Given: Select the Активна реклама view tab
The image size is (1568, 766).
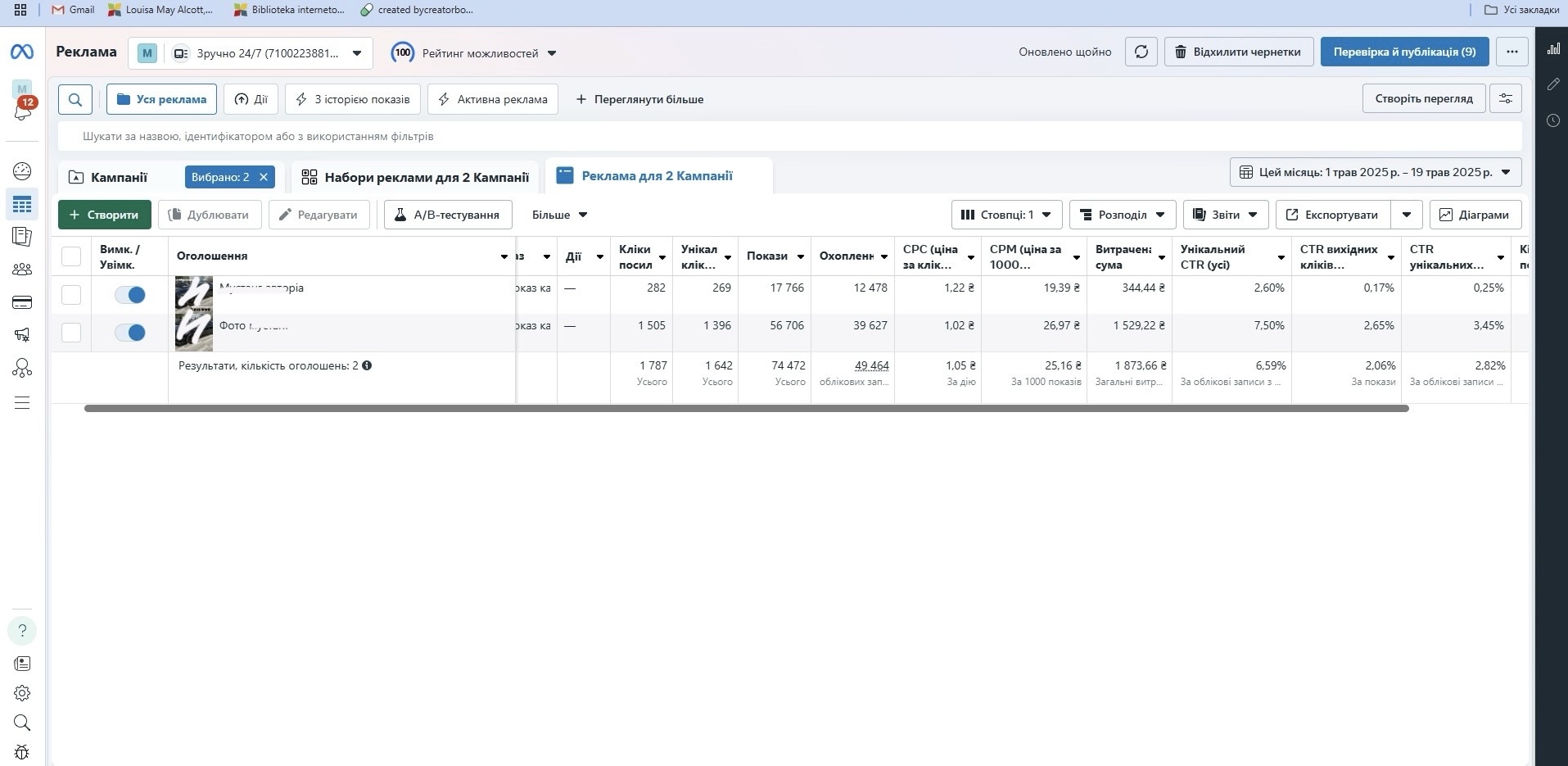Looking at the screenshot, I should (493, 99).
